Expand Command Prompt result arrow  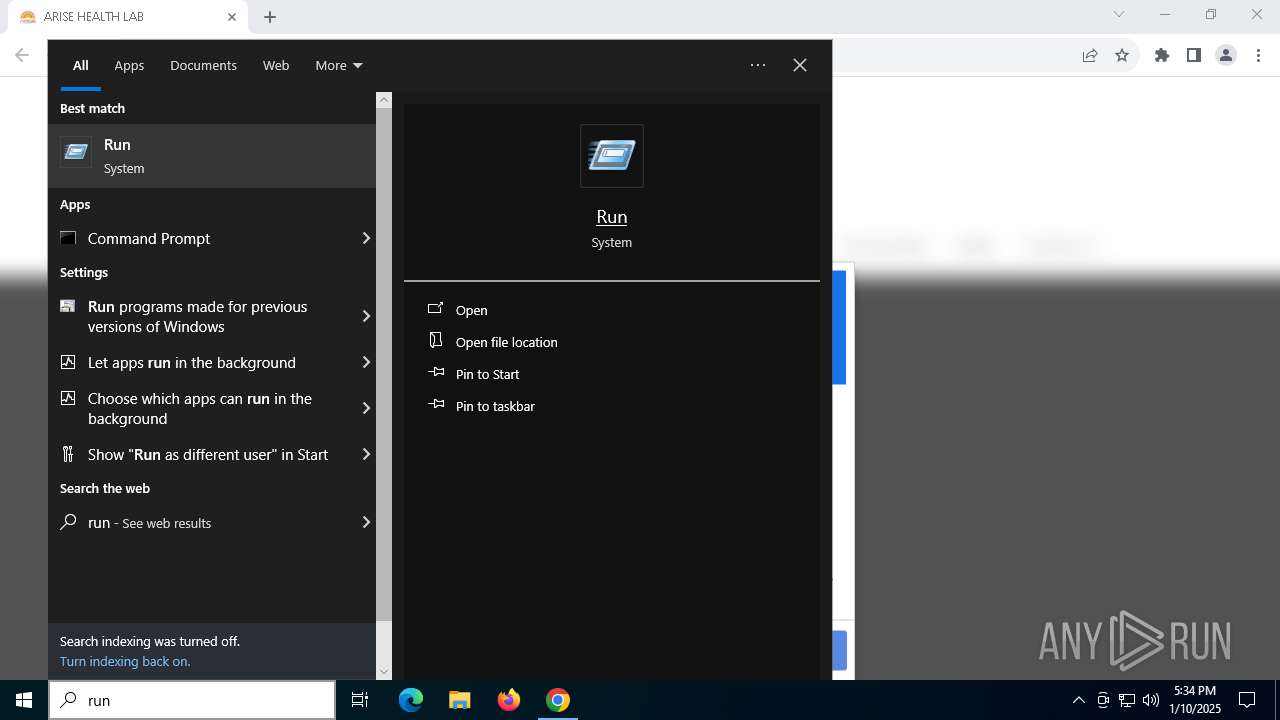[x=366, y=238]
